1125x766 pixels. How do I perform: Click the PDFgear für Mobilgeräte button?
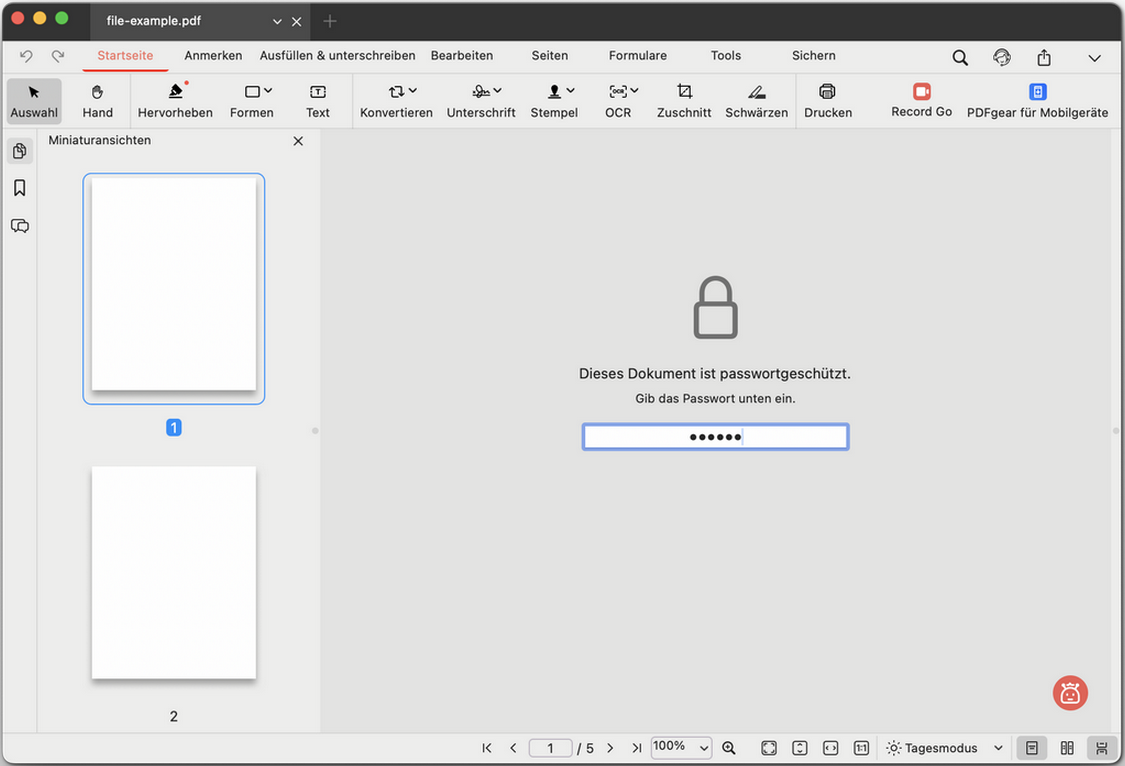pos(1037,100)
